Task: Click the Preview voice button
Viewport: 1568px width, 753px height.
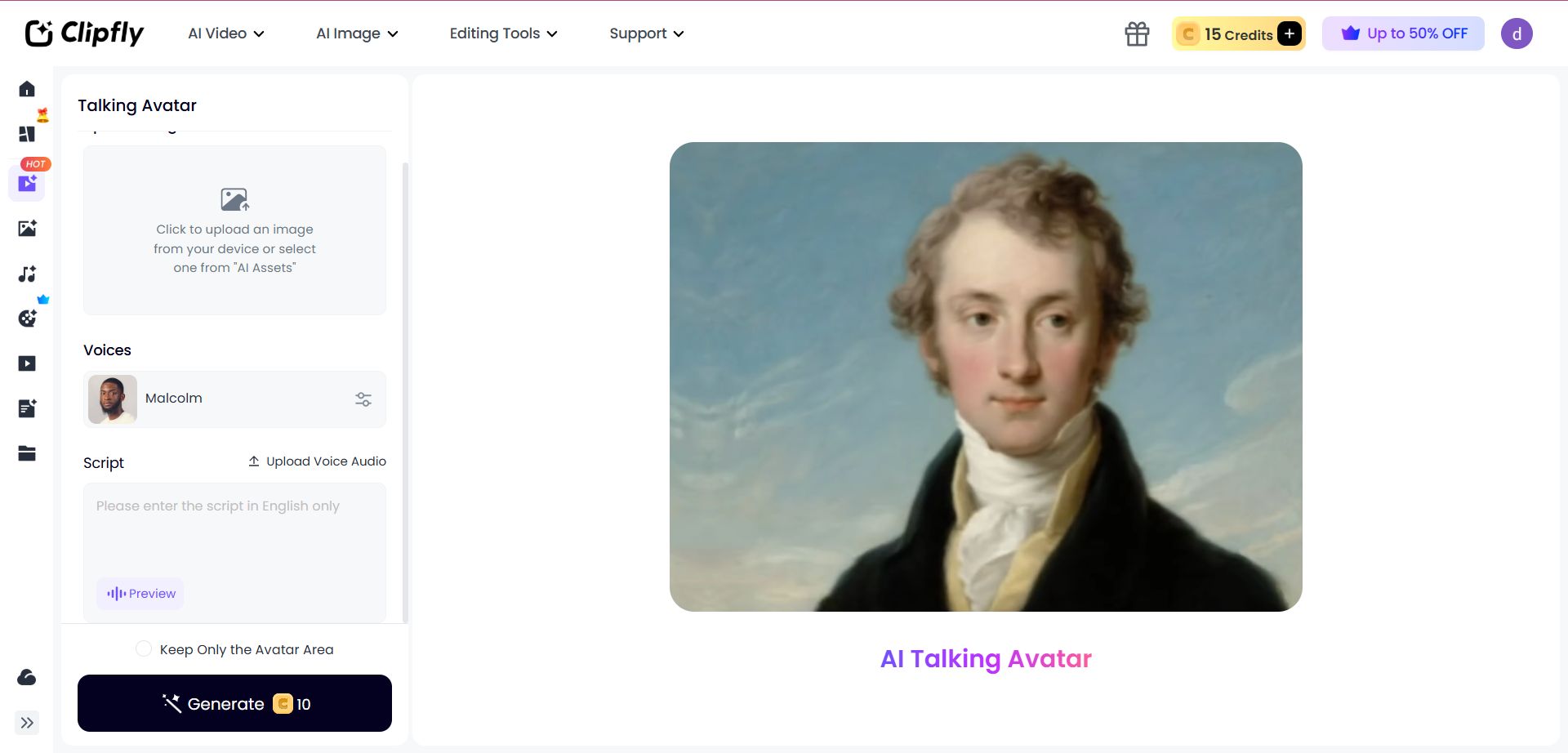Action: click(x=140, y=594)
